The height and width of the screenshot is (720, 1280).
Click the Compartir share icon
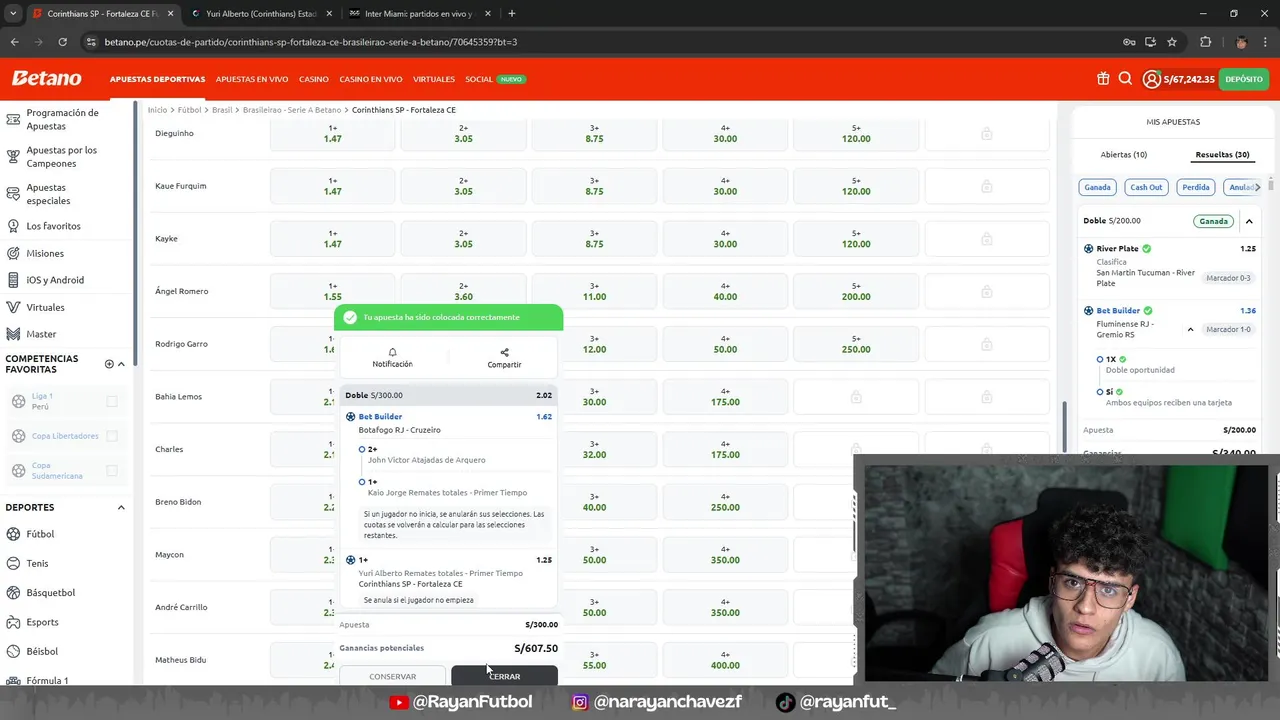tap(504, 352)
